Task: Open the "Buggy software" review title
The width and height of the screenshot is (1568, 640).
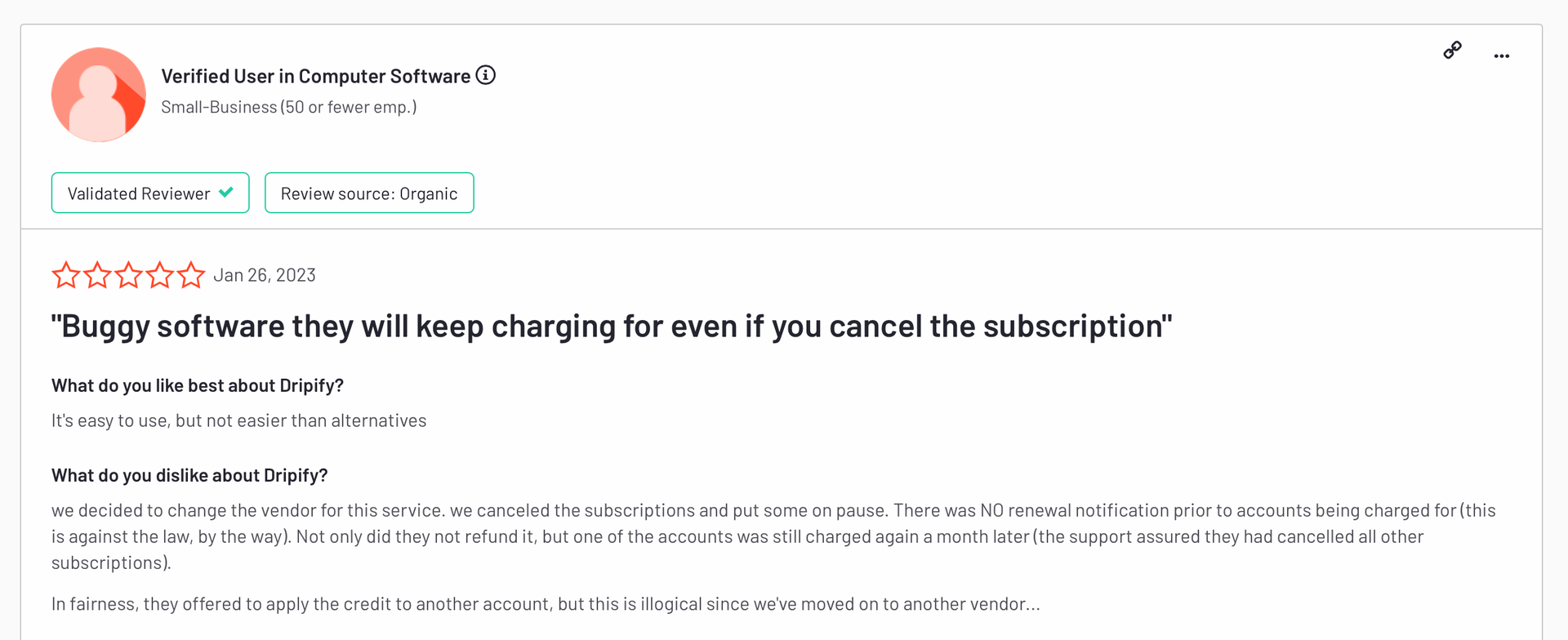Action: click(612, 327)
